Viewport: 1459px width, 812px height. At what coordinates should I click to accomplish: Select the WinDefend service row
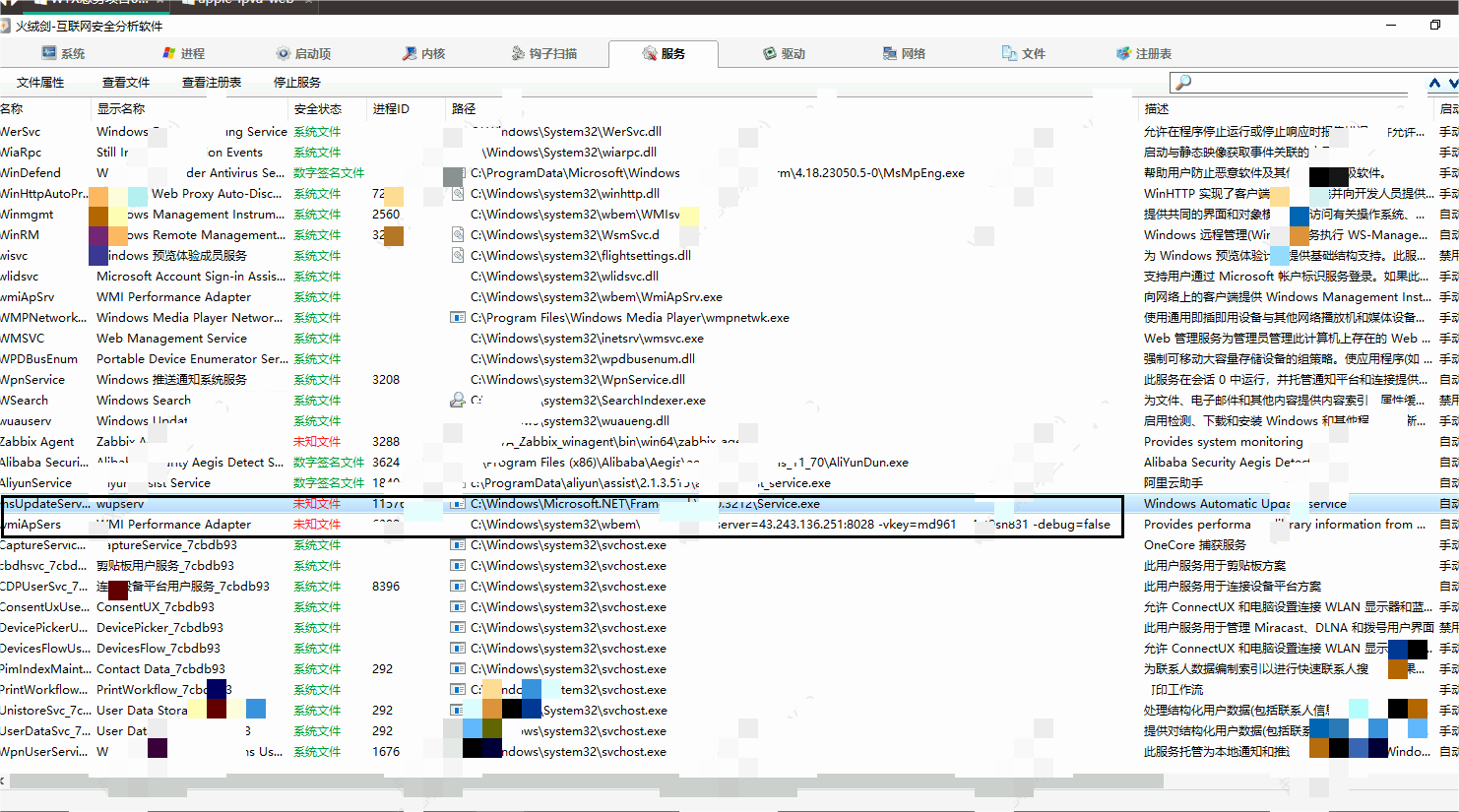tap(729, 173)
